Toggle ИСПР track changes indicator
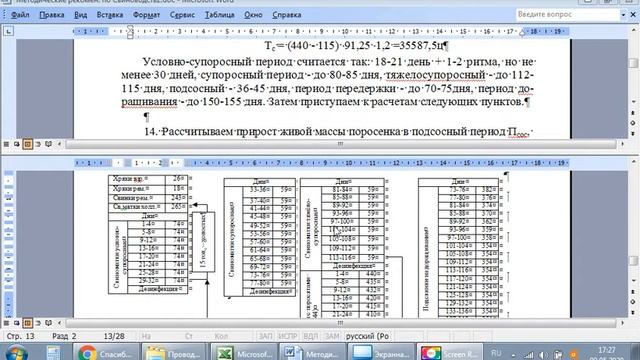The width and height of the screenshot is (640, 360). tap(287, 336)
